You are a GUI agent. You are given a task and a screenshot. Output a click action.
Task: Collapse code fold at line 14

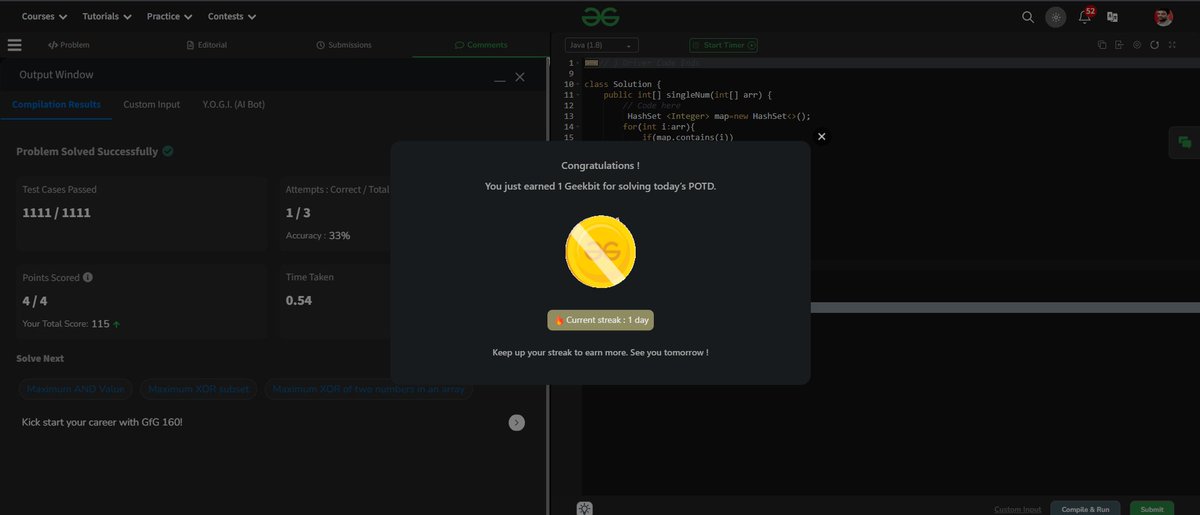click(578, 127)
